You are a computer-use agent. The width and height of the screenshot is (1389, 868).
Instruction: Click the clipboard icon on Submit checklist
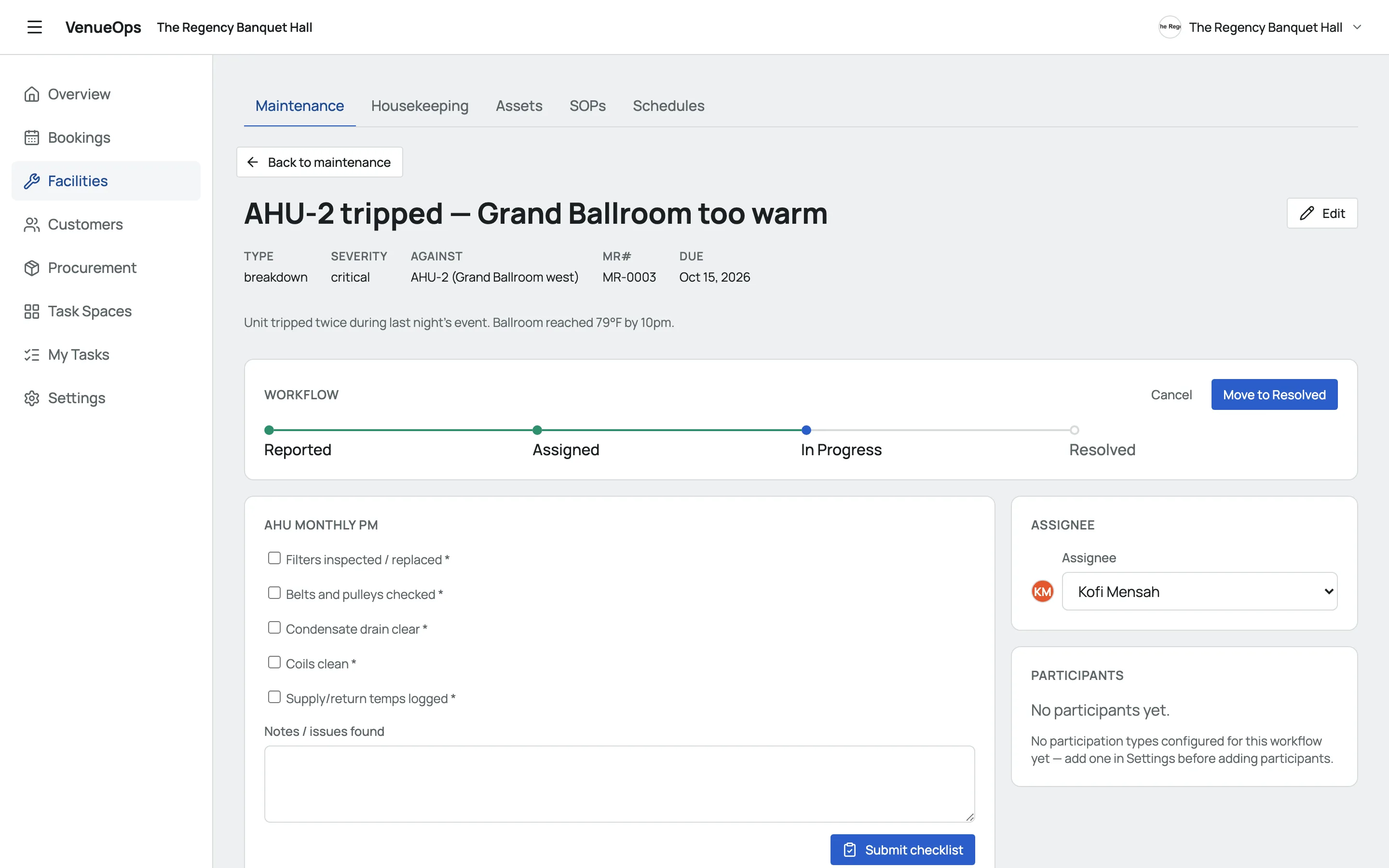click(850, 850)
